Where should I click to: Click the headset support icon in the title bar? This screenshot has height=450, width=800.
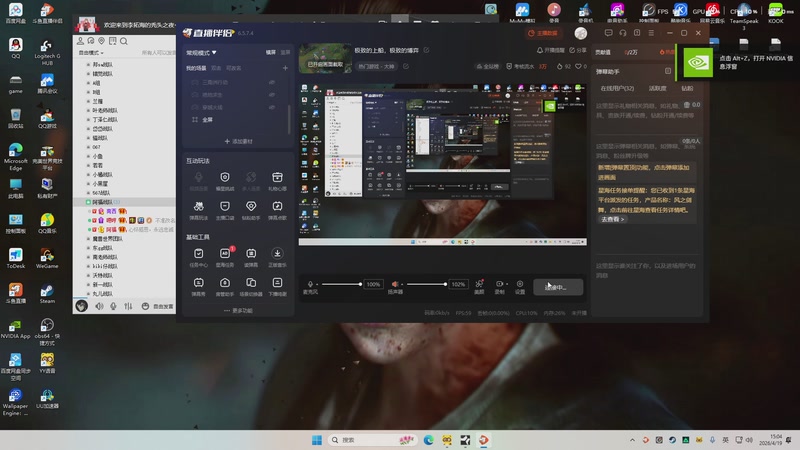[622, 33]
